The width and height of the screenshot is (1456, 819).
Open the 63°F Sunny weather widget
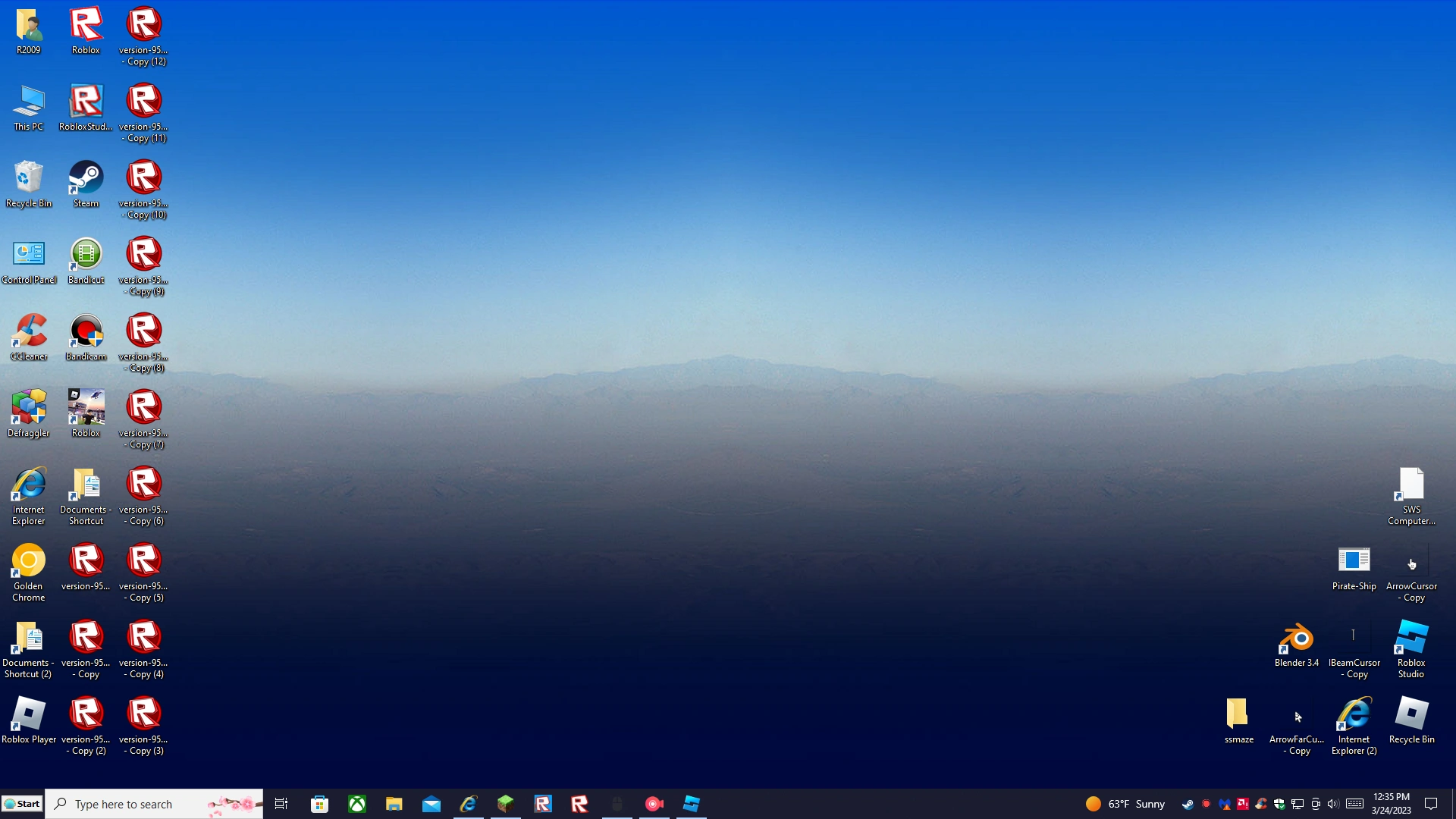coord(1125,804)
